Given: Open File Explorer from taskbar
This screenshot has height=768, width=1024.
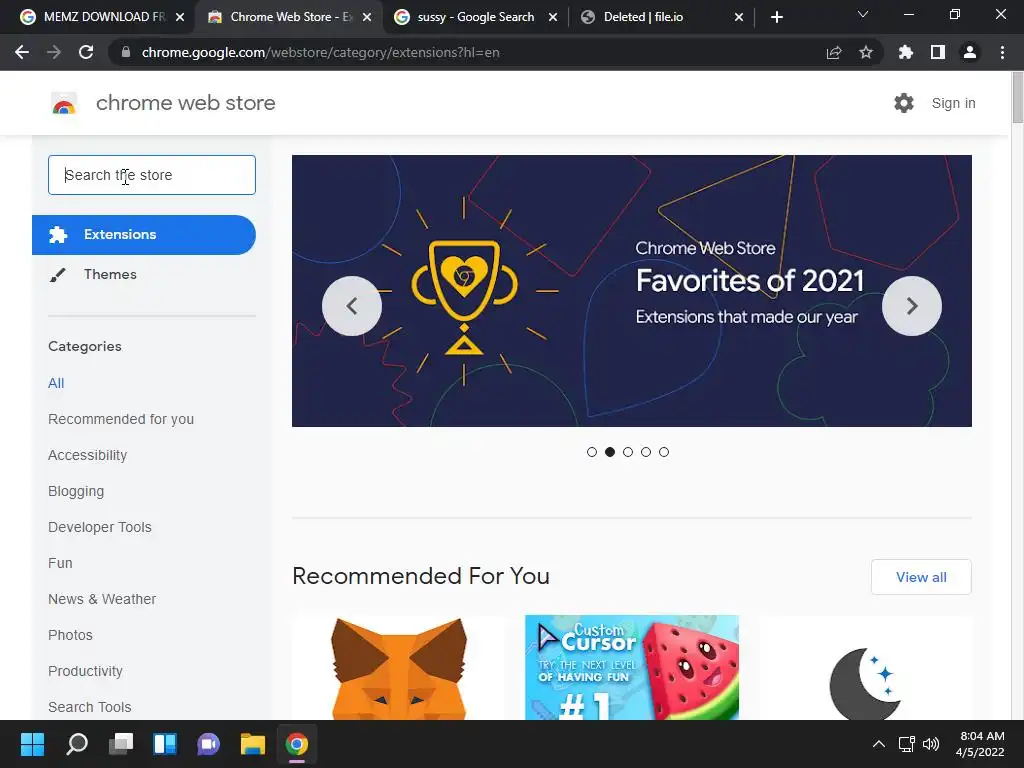Looking at the screenshot, I should click(253, 744).
